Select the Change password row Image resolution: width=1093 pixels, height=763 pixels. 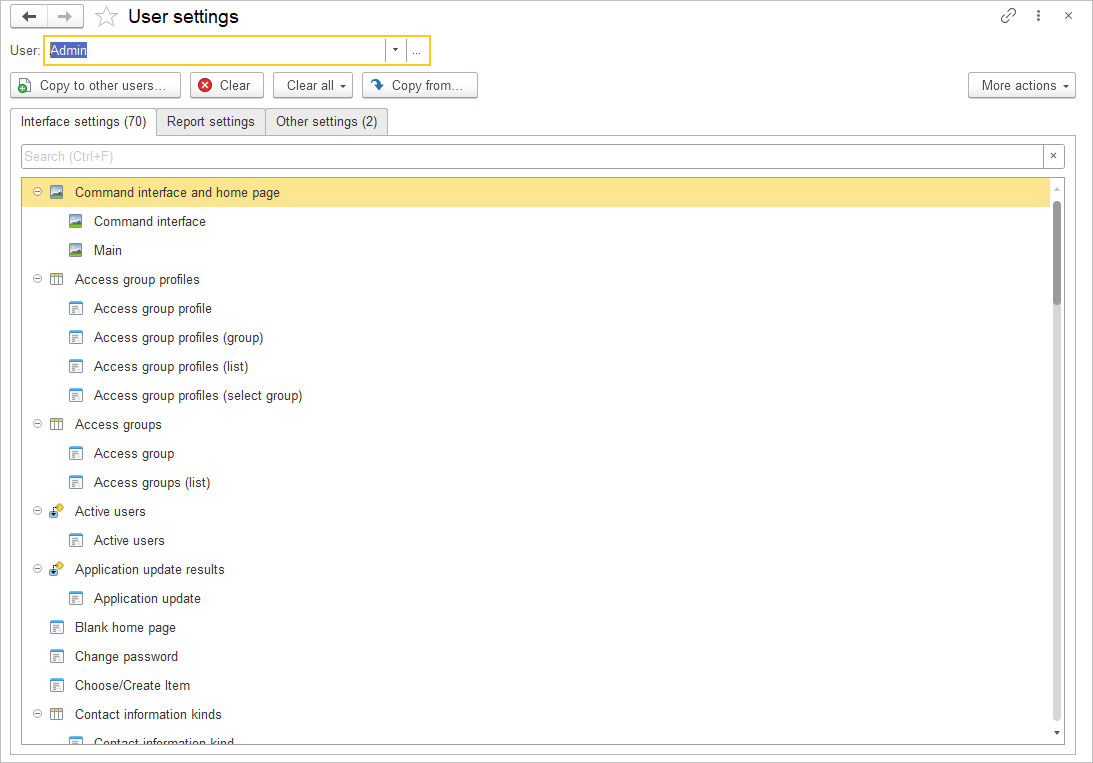(535, 656)
